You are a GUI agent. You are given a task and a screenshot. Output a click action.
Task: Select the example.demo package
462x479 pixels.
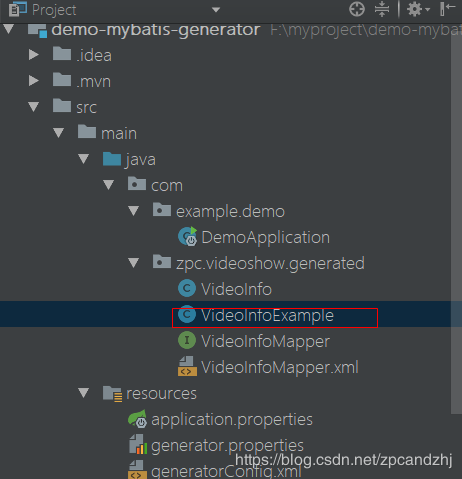click(230, 211)
